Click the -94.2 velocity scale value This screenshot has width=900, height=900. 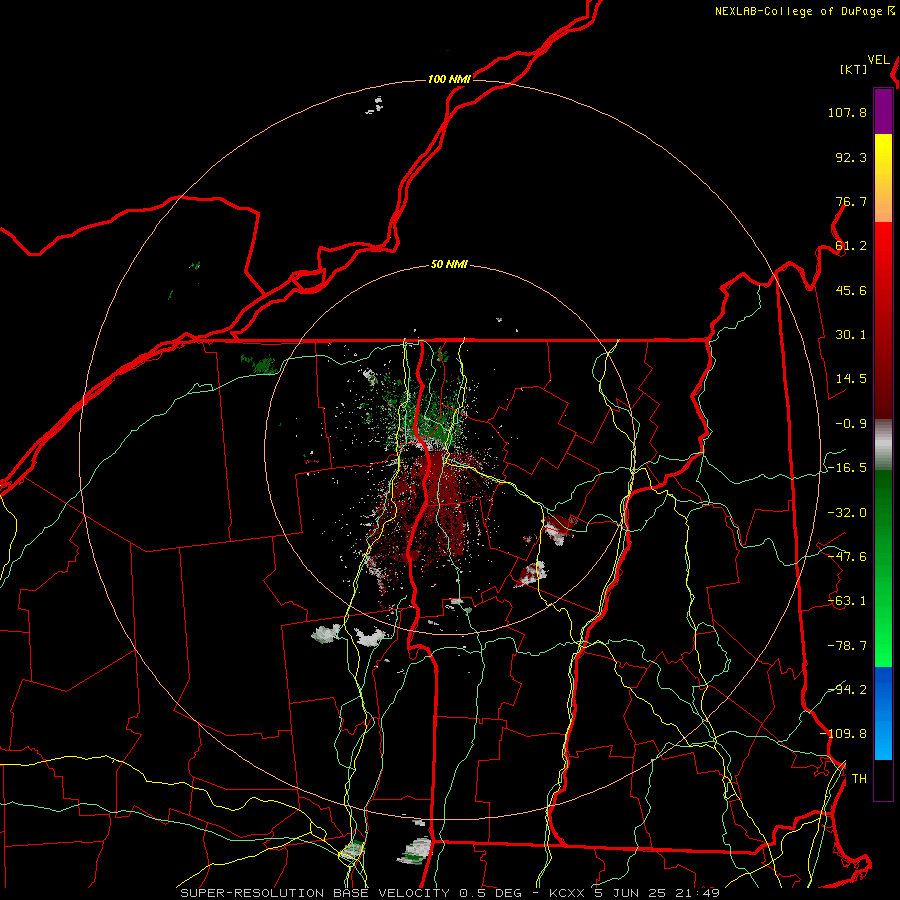(x=847, y=690)
